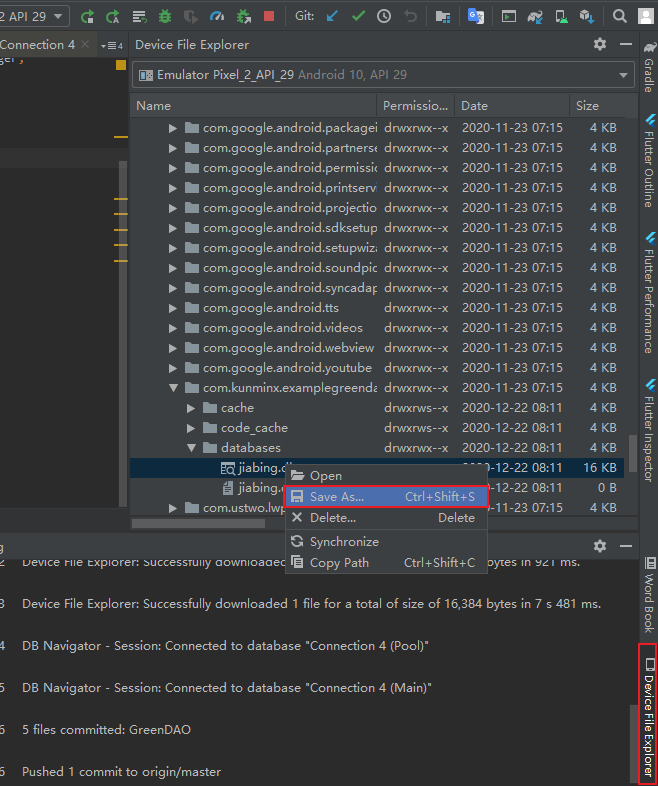Choose Open from the context menu
658x786 pixels.
point(386,475)
